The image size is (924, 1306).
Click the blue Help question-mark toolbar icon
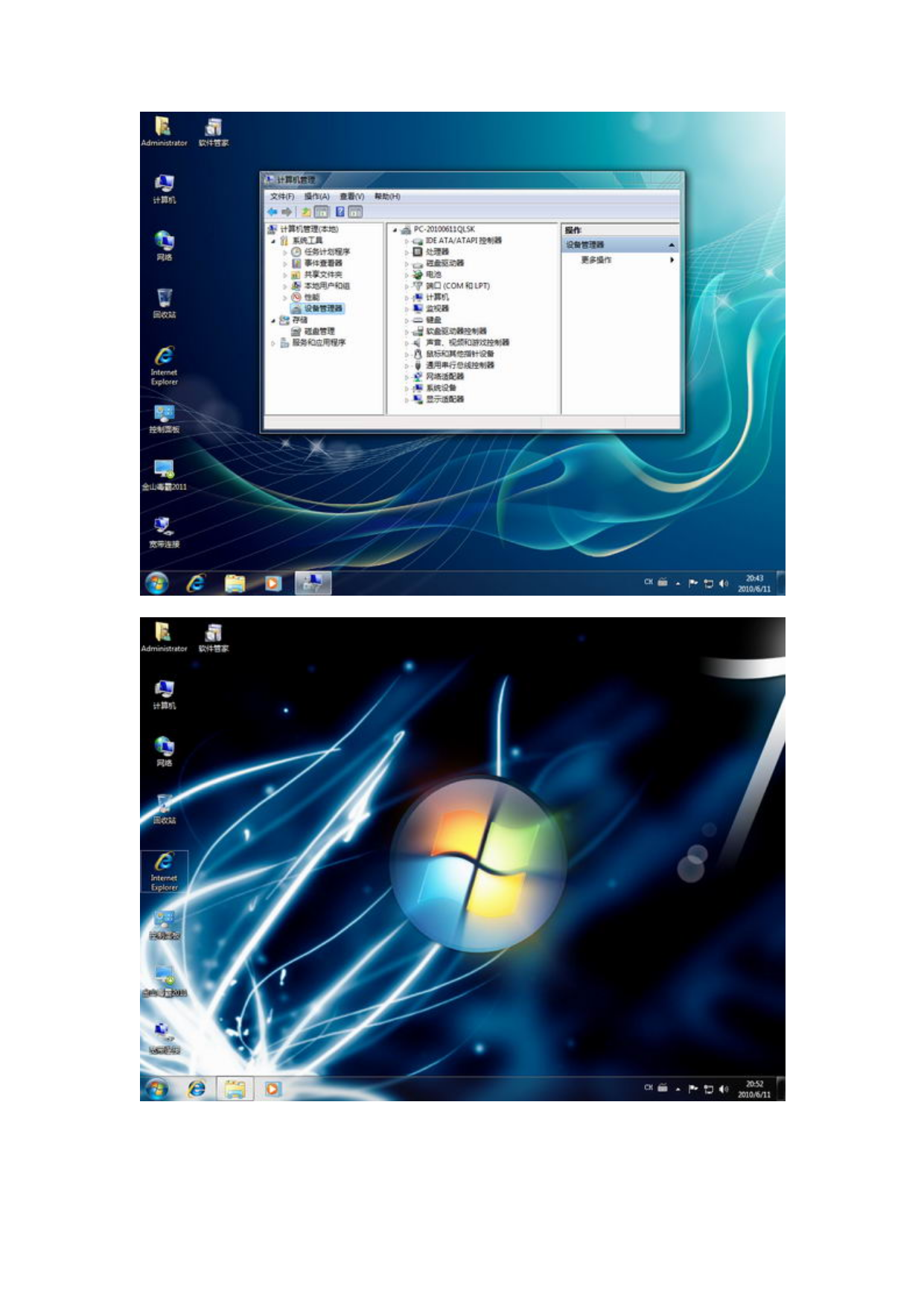[x=340, y=212]
